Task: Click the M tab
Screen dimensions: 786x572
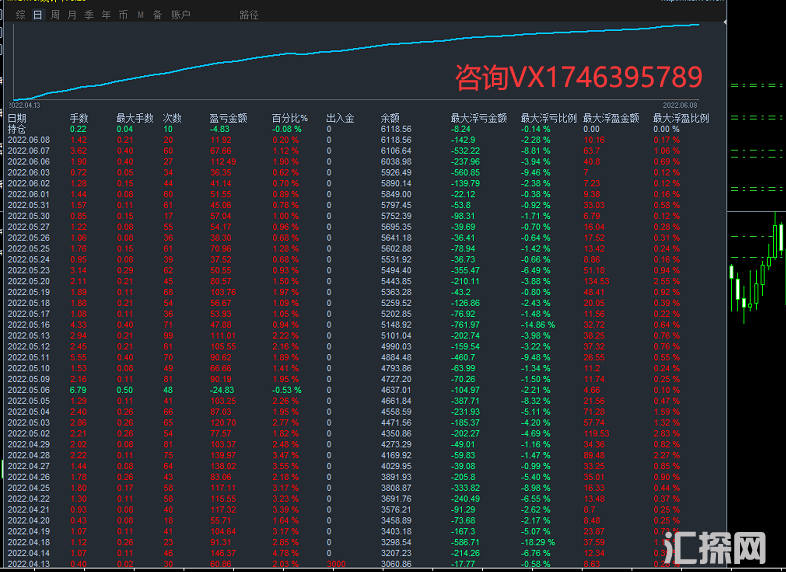Action: (140, 15)
